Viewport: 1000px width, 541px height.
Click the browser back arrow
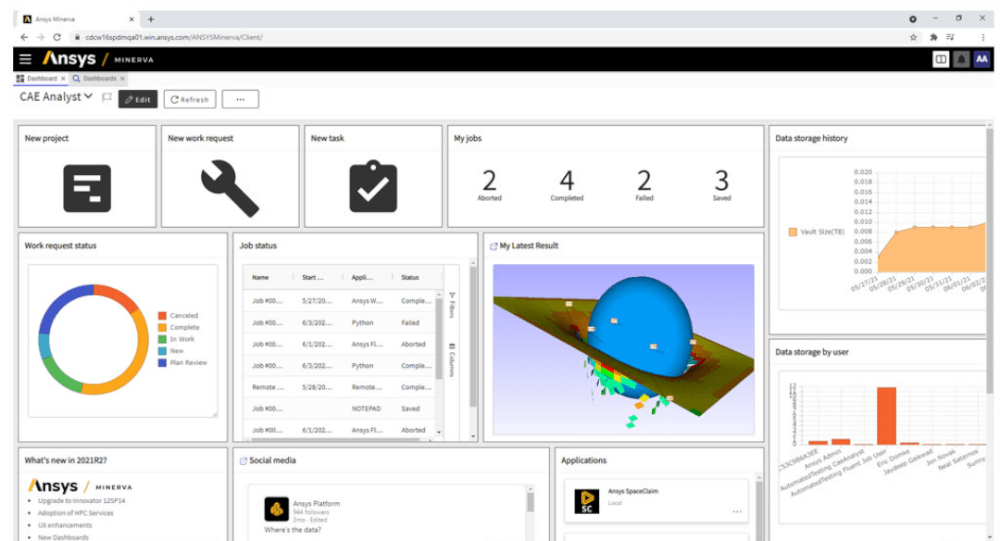tap(24, 37)
